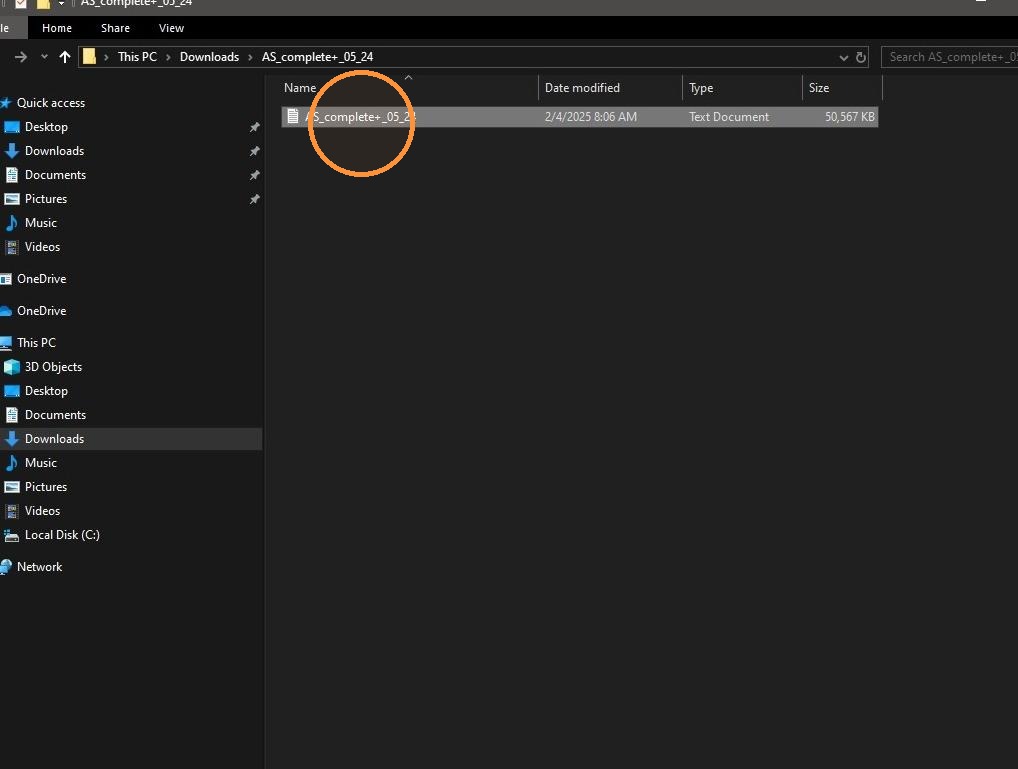Select This PC in the sidebar
1018x769 pixels.
point(36,342)
